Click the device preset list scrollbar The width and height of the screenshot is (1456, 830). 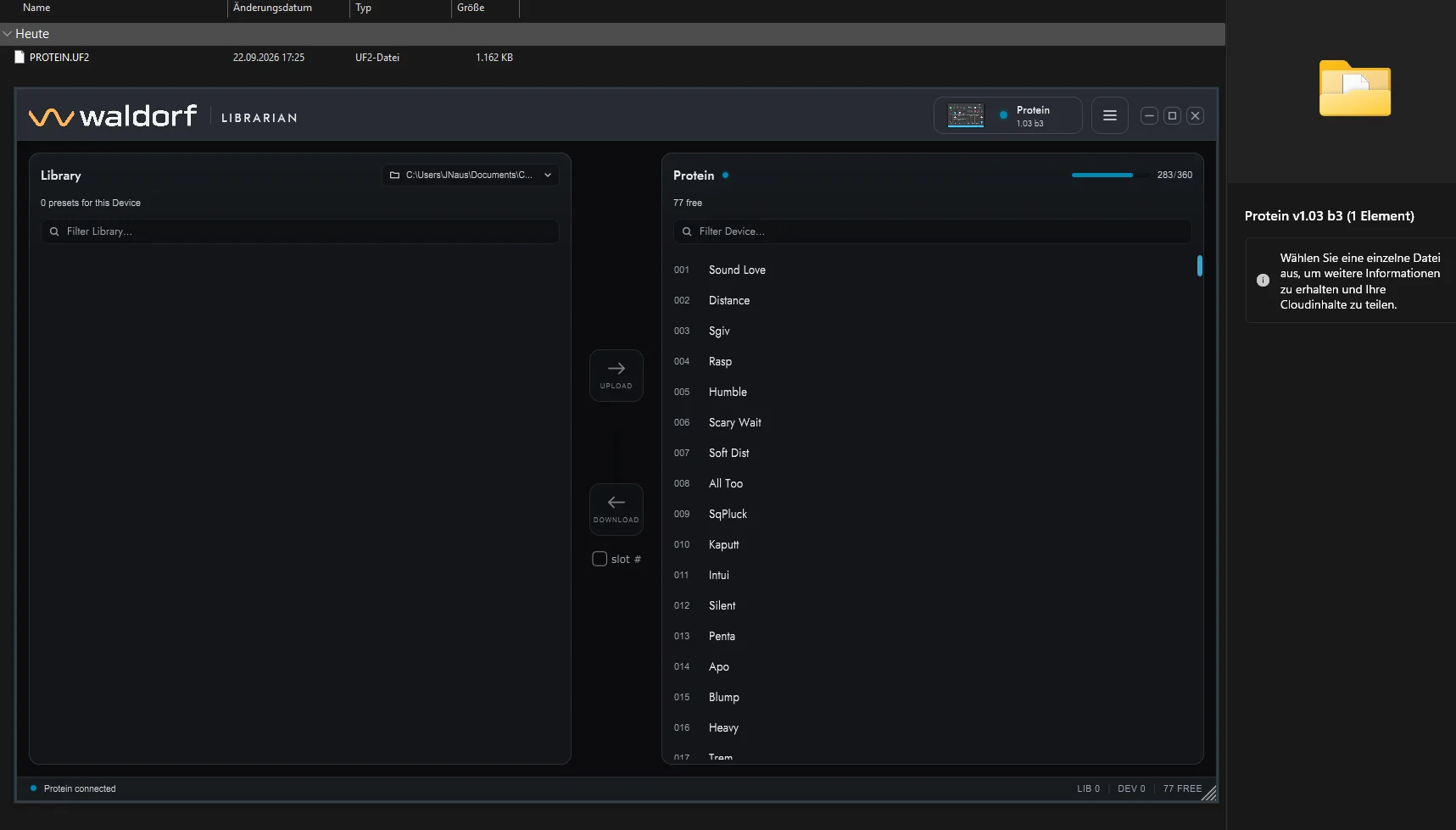[x=1199, y=265]
